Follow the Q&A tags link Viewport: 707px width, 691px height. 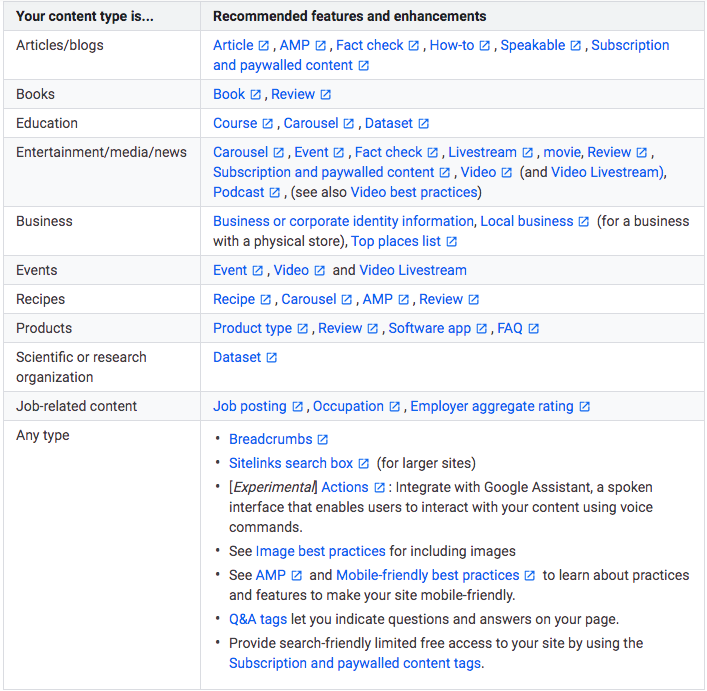point(258,619)
